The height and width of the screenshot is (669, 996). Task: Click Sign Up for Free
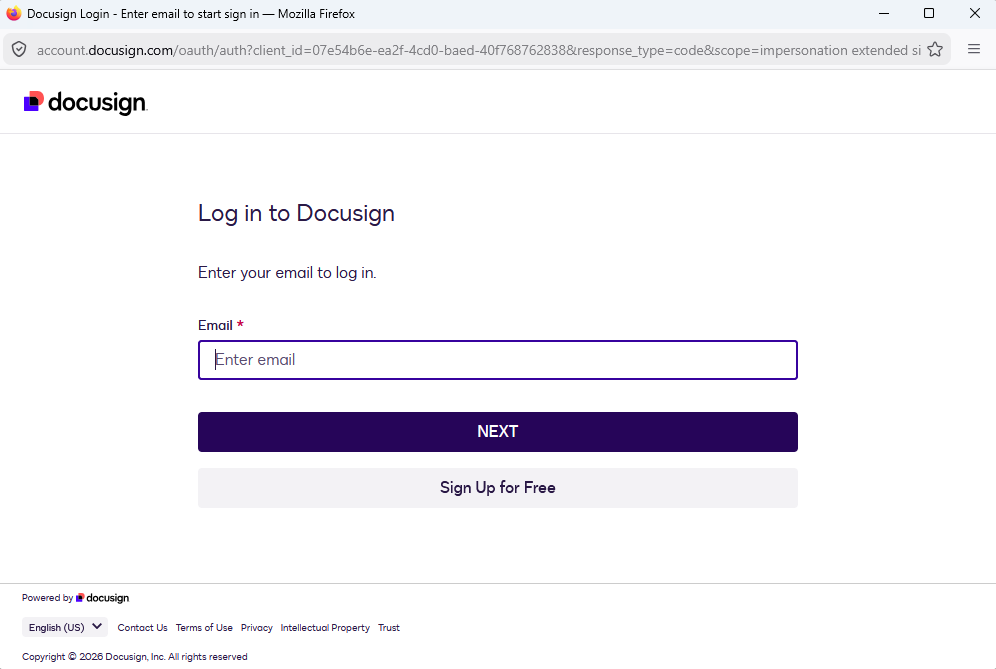497,487
